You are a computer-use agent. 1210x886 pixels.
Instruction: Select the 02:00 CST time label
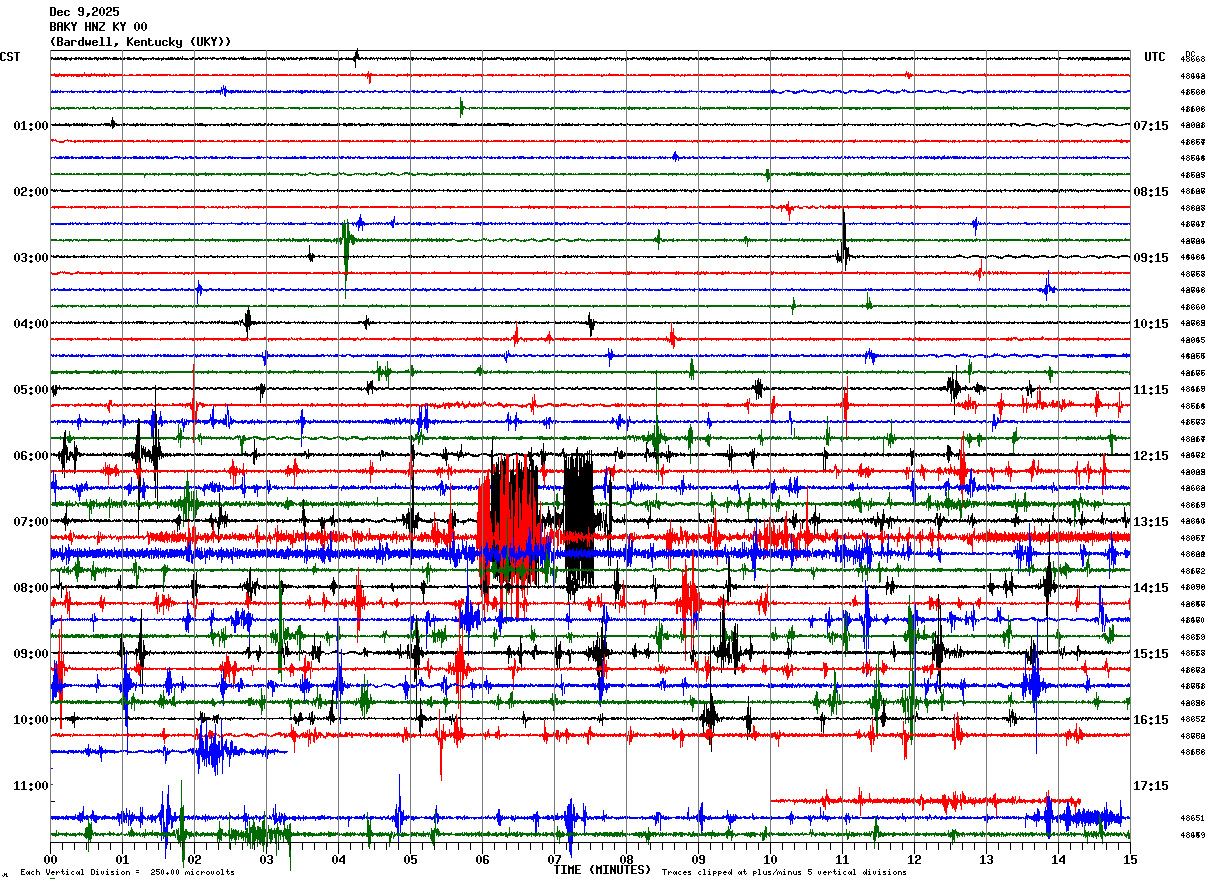(x=31, y=192)
